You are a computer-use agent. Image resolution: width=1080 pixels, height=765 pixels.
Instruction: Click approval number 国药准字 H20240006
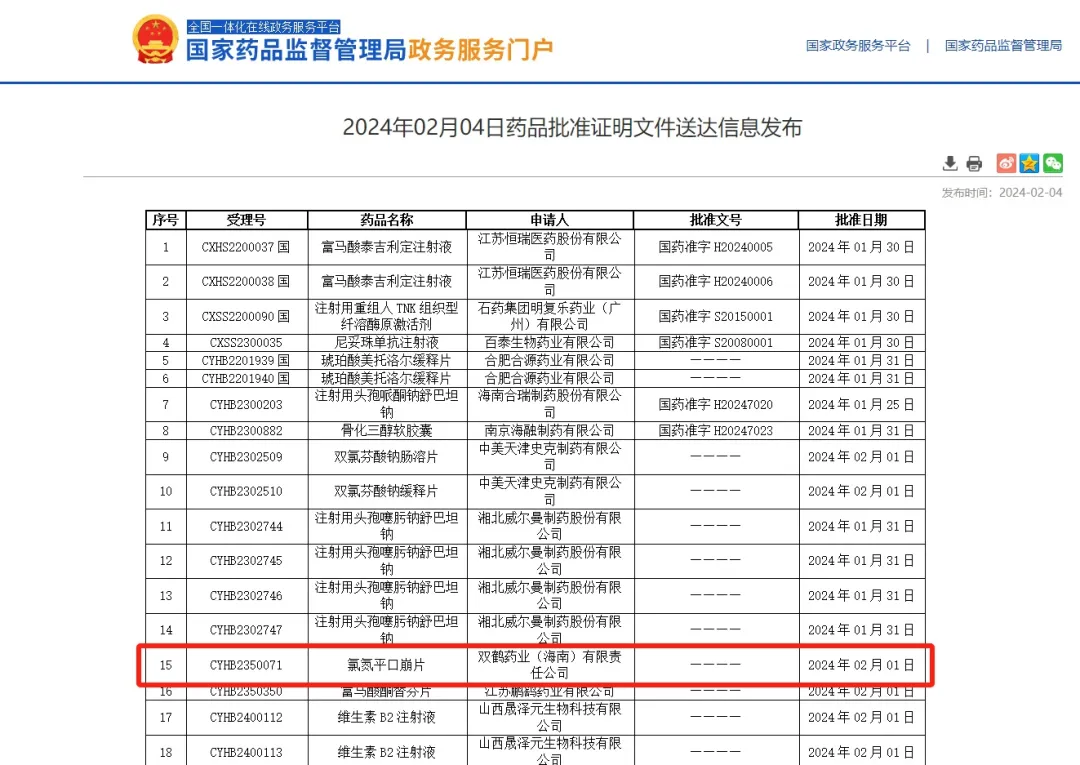click(716, 282)
